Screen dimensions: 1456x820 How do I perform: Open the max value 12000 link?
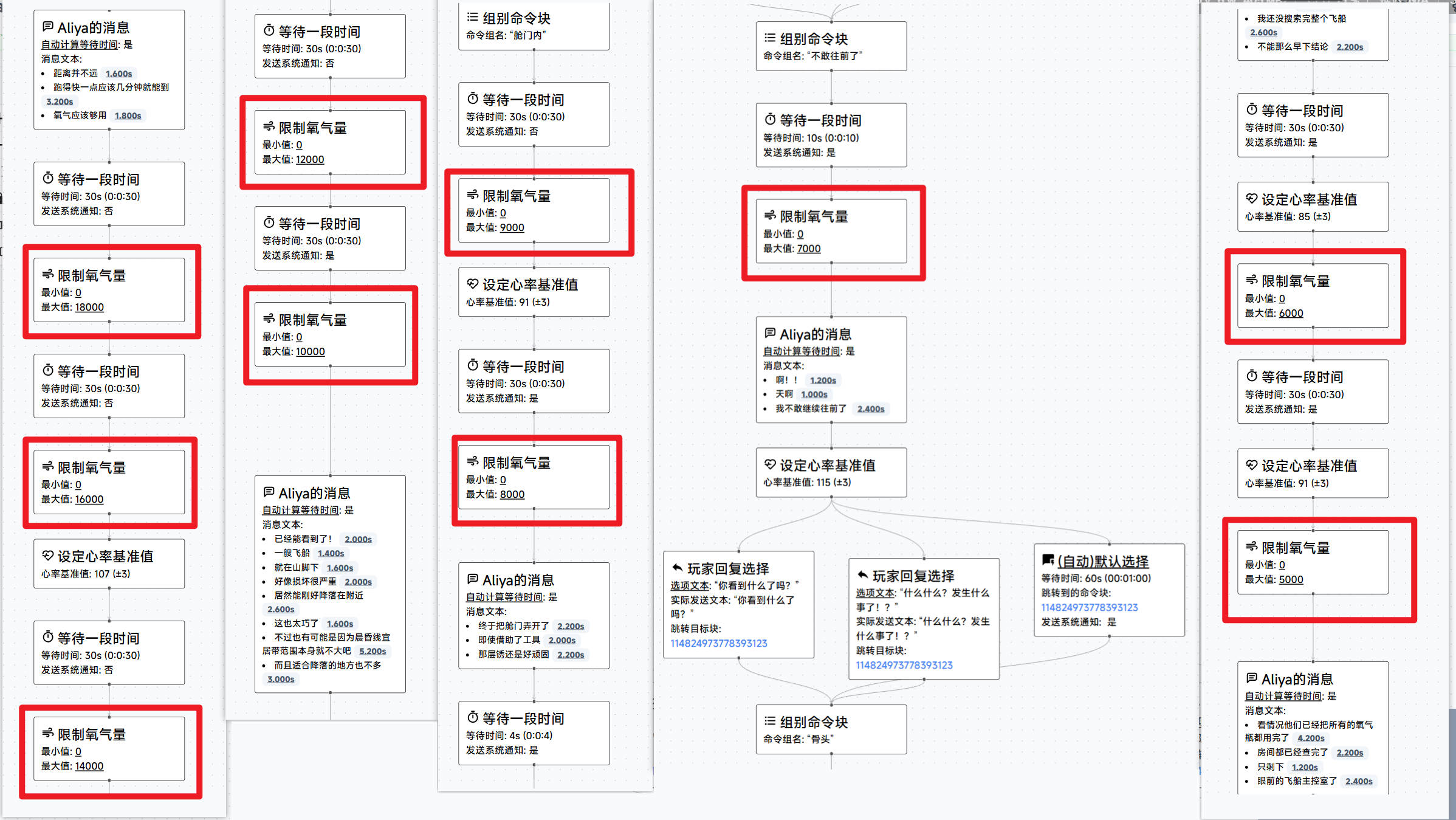point(310,159)
